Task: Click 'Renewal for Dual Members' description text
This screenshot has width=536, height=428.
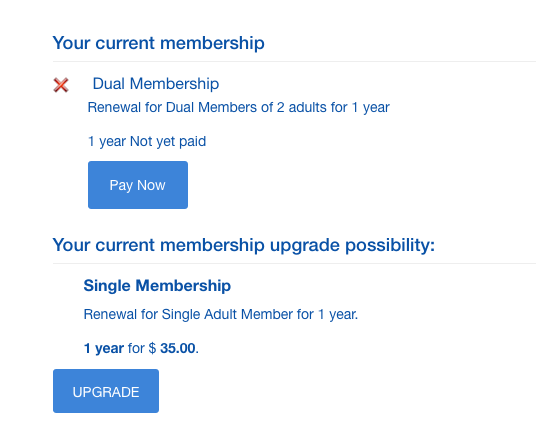Action: pos(239,108)
